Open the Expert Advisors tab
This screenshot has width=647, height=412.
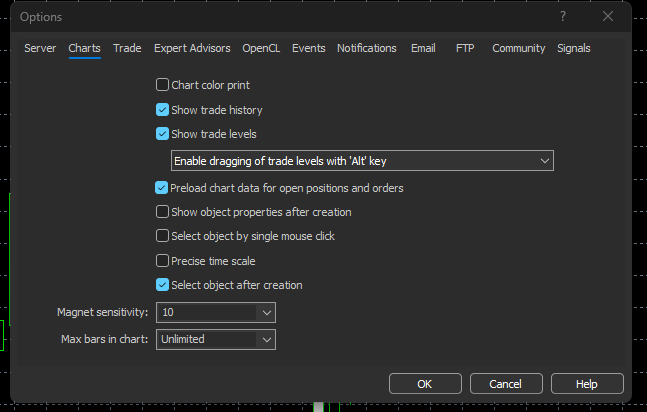[x=192, y=48]
